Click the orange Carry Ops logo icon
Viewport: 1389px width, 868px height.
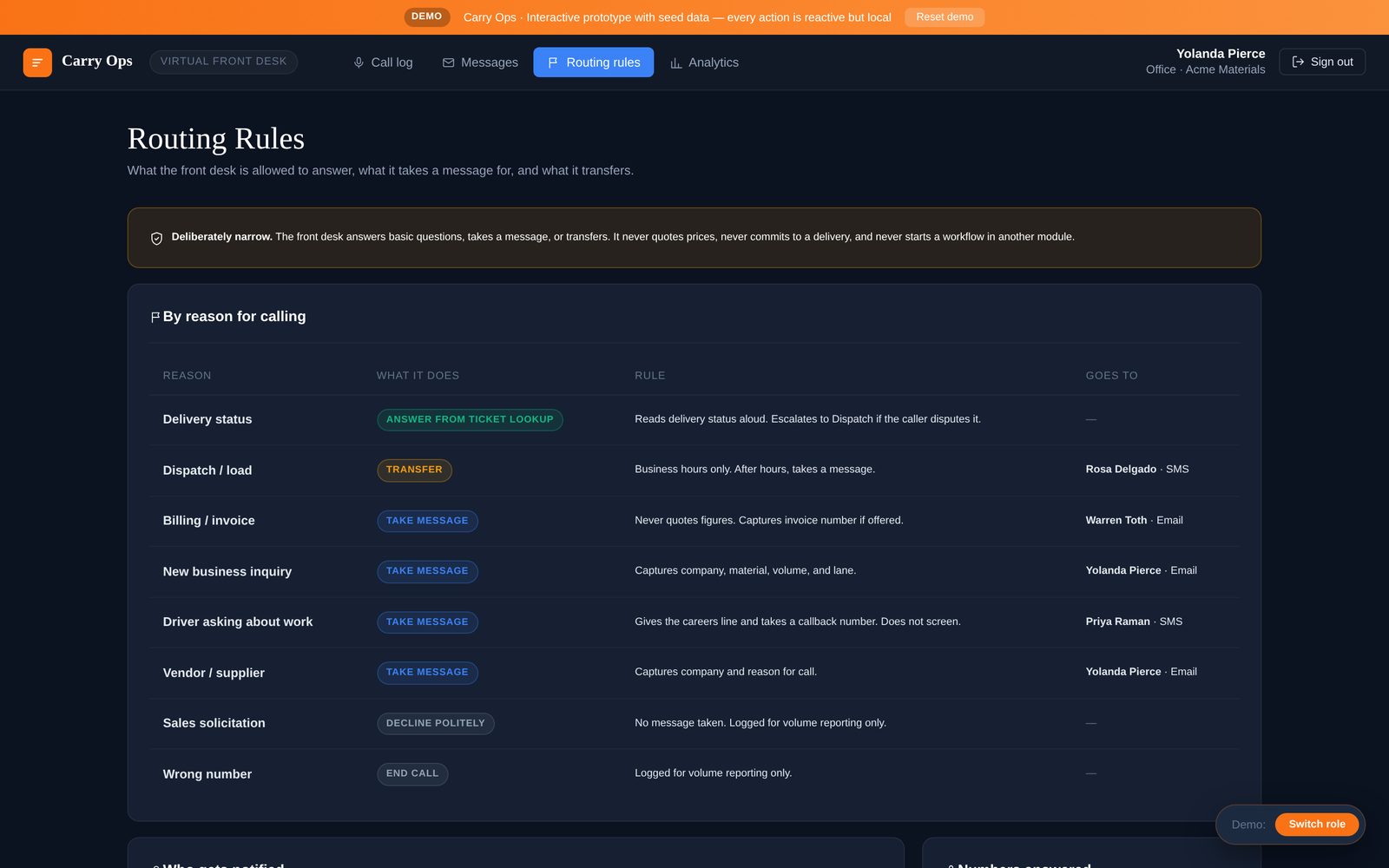(37, 62)
